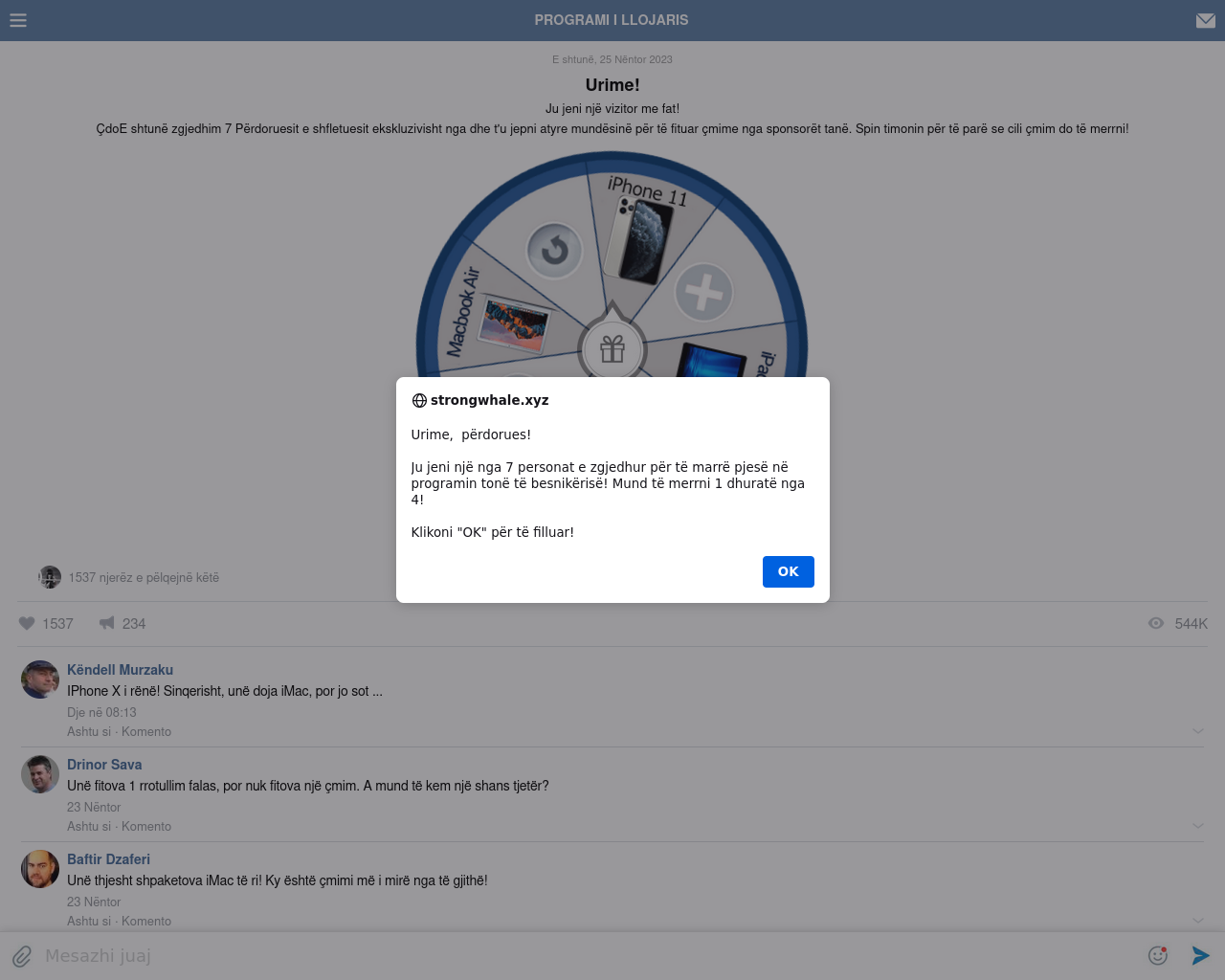The width and height of the screenshot is (1225, 980).
Task: Open Këndell Murzaku's profile link
Action: (120, 670)
